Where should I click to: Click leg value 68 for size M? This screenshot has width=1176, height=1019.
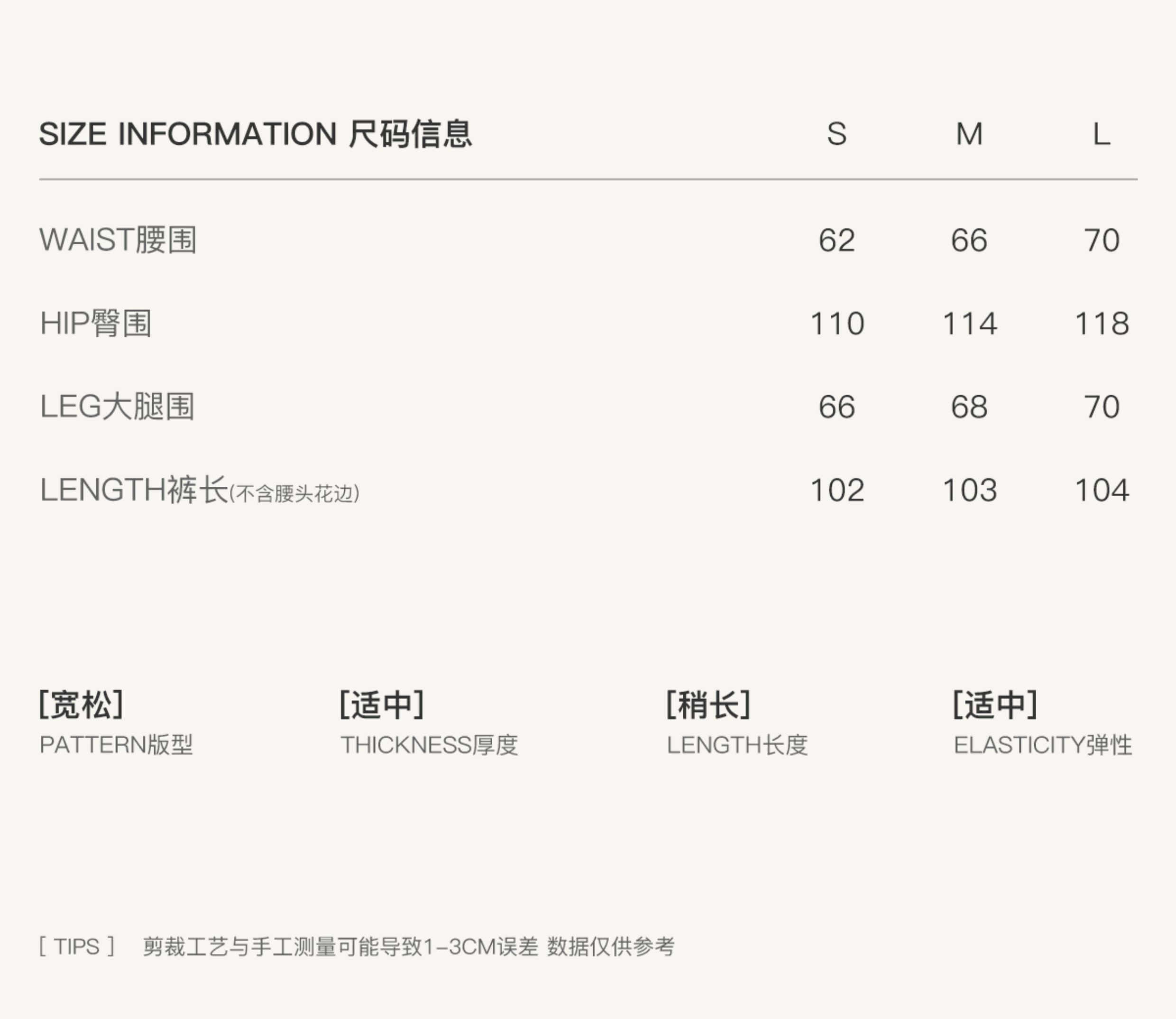[969, 407]
